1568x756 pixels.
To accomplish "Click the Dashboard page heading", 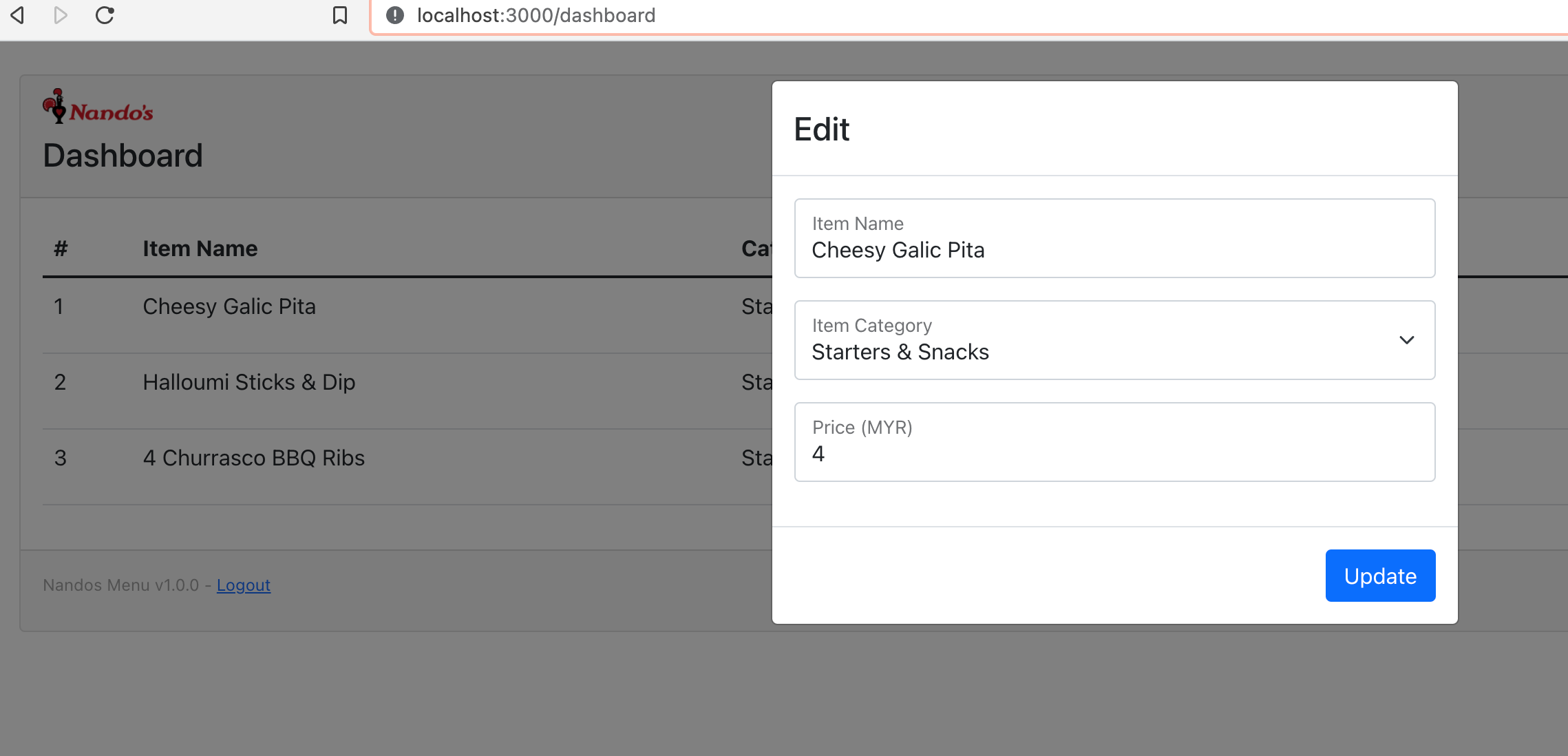I will pyautogui.click(x=123, y=156).
